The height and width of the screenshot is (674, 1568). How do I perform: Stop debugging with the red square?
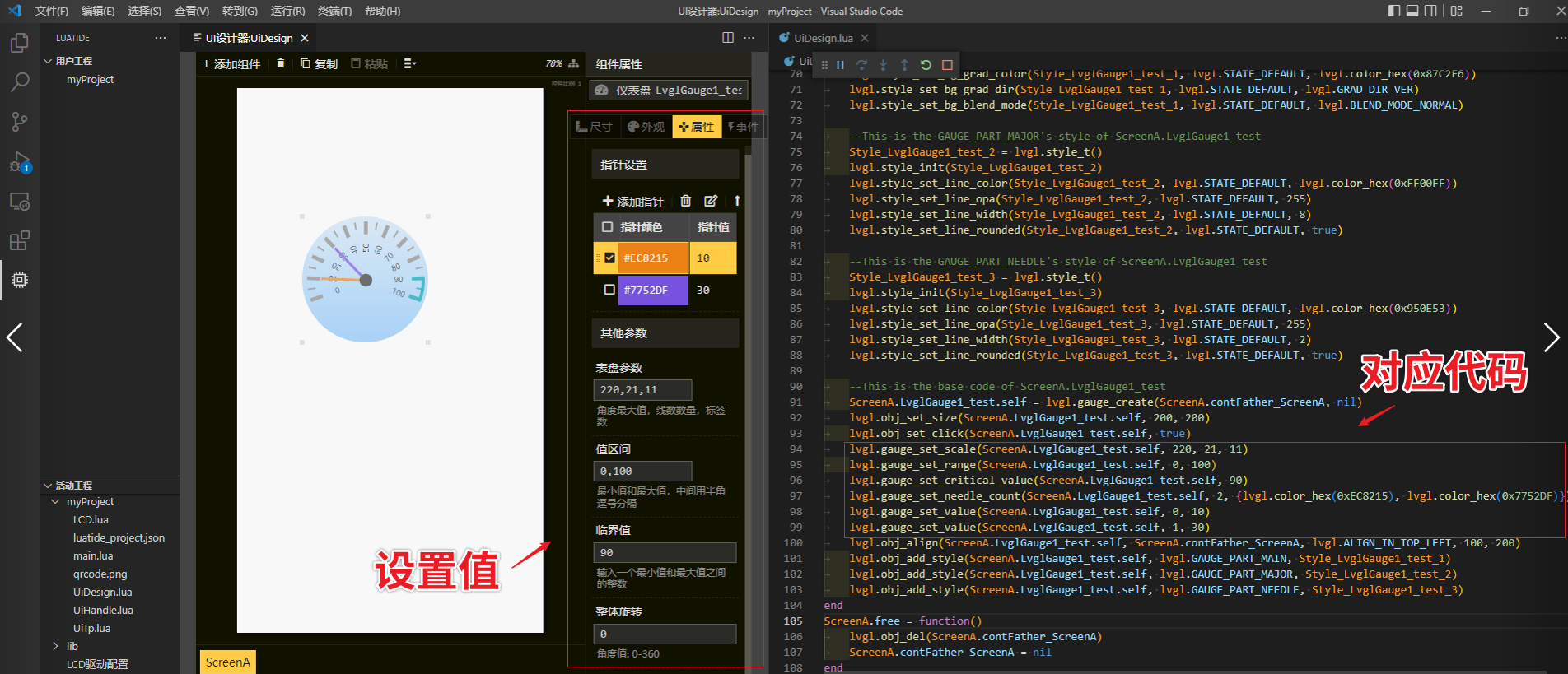(x=947, y=65)
